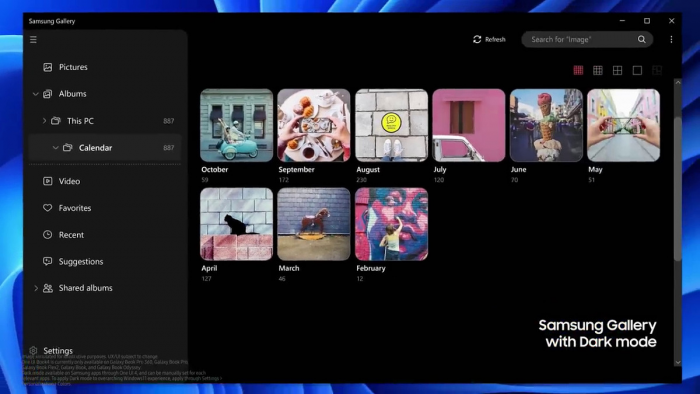The height and width of the screenshot is (394, 700).
Task: Maximize the Samsung Gallery window
Action: pos(647,21)
